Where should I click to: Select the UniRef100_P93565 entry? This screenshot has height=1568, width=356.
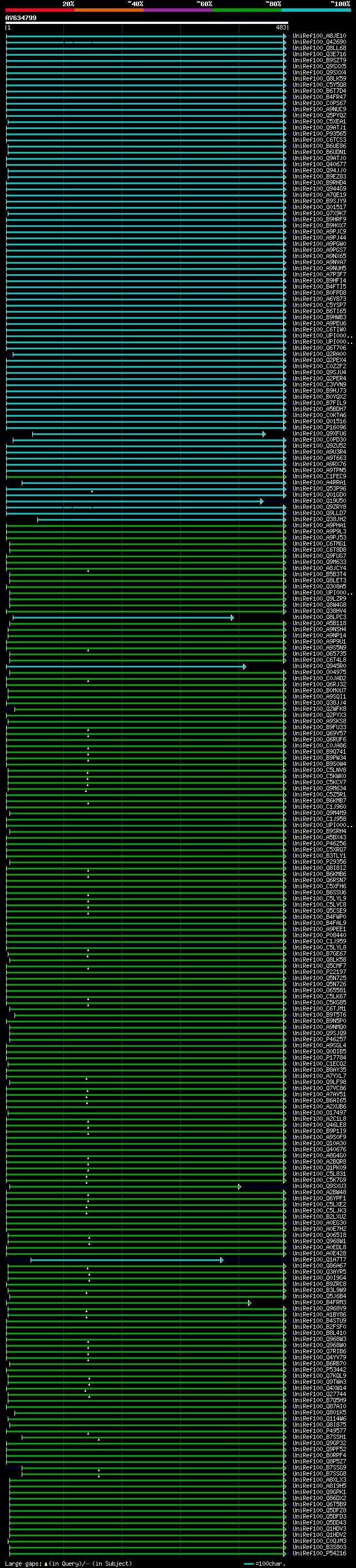click(319, 134)
